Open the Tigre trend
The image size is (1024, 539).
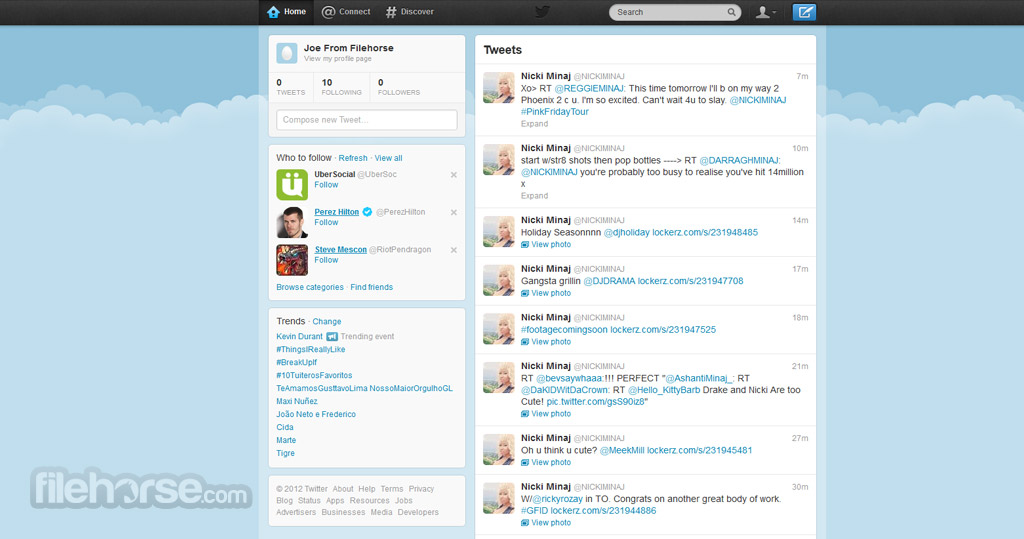tap(285, 453)
